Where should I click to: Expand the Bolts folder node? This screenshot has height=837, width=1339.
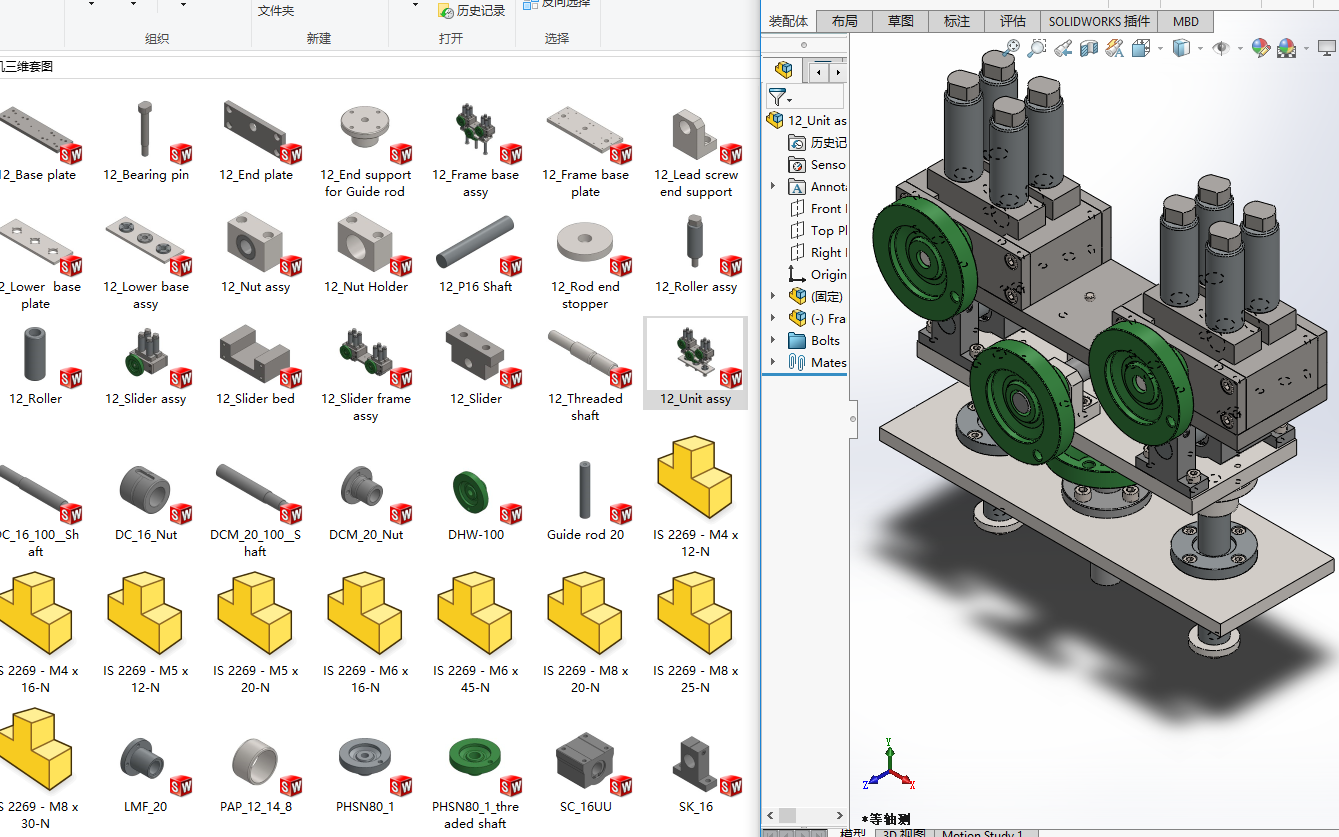point(773,340)
